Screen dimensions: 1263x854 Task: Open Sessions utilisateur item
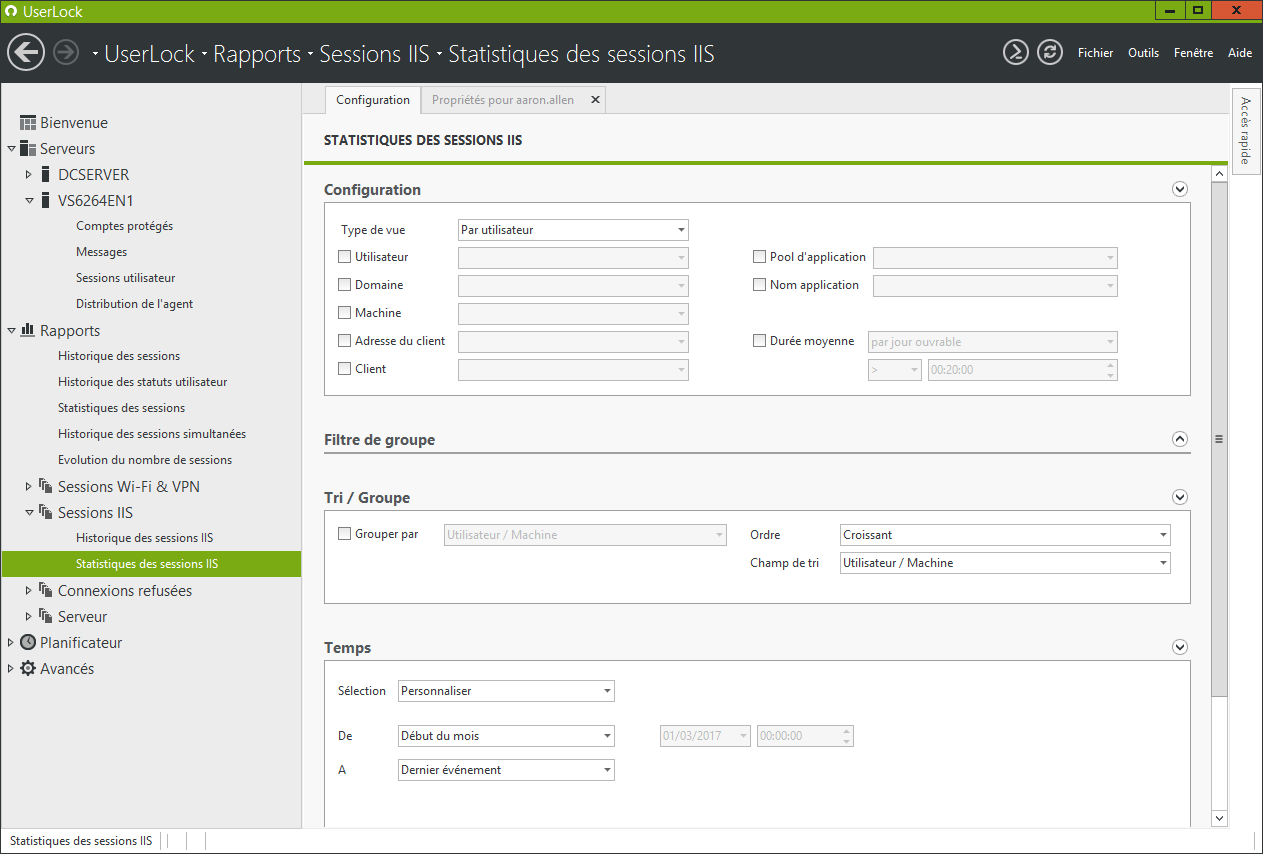click(126, 278)
